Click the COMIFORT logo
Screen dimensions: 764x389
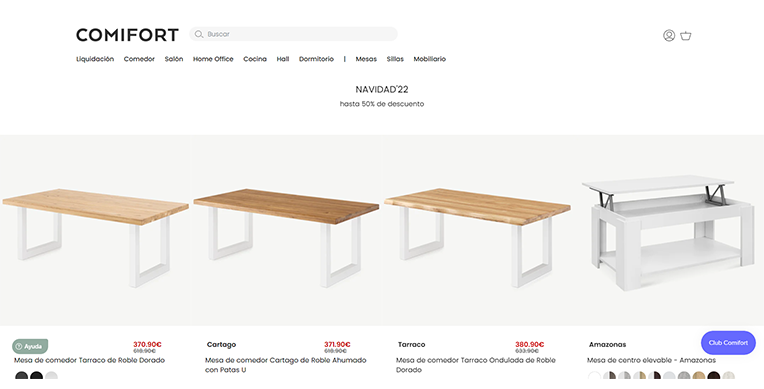click(128, 35)
